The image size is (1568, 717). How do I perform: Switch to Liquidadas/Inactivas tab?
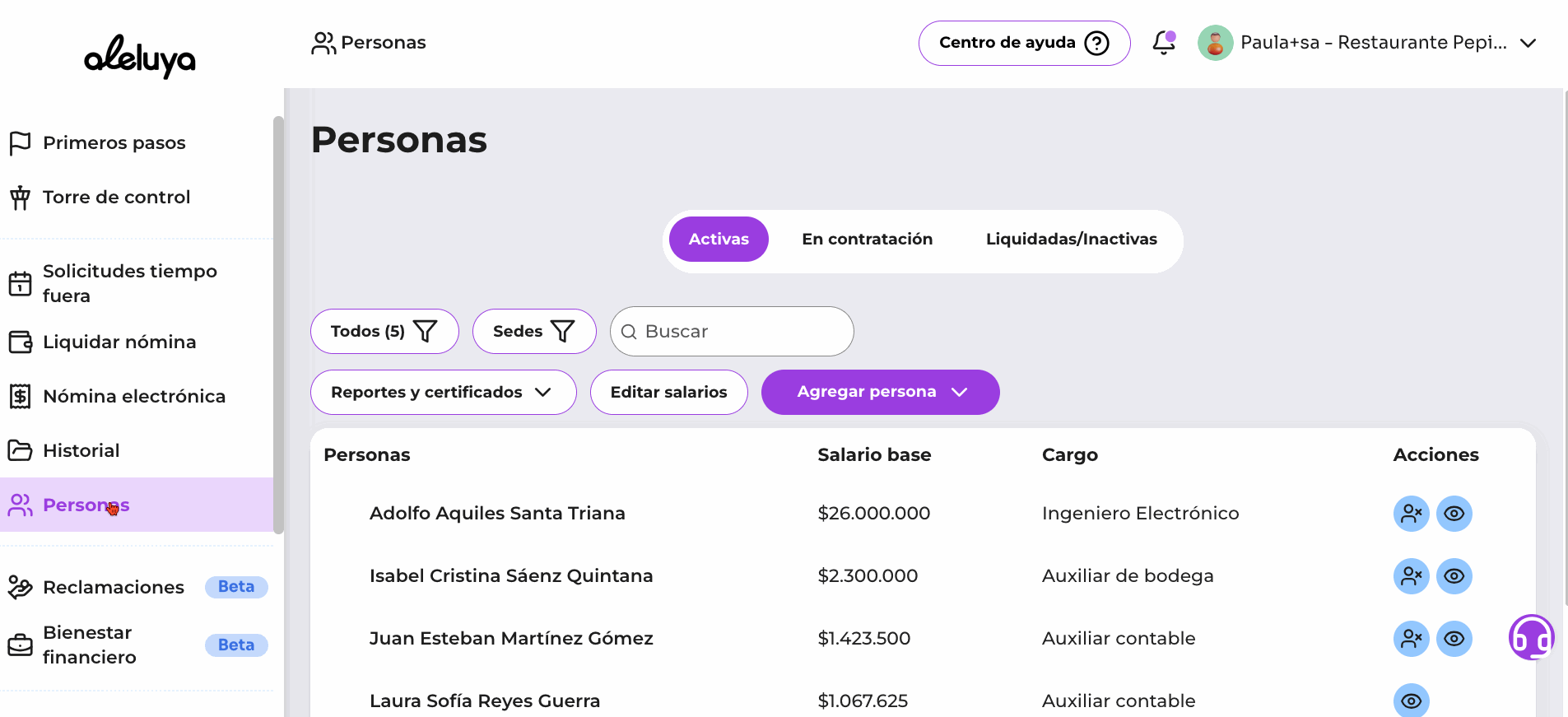tap(1071, 240)
